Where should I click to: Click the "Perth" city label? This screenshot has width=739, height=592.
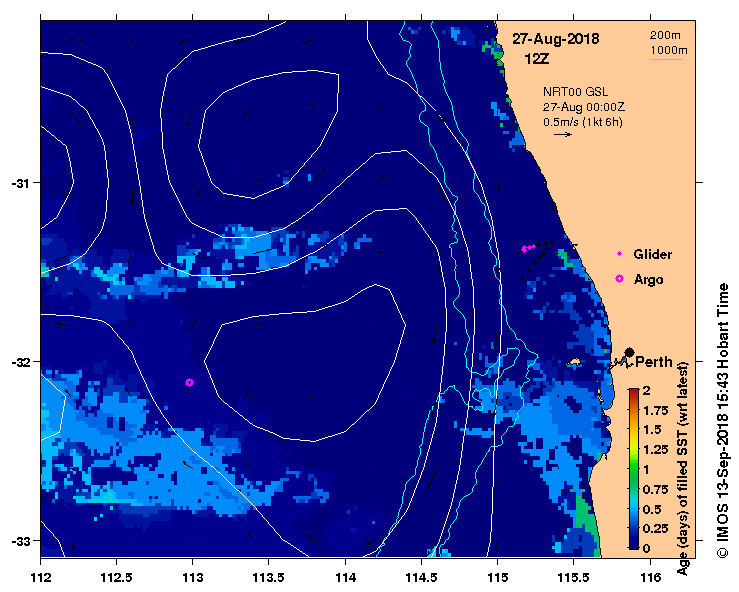pos(654,362)
